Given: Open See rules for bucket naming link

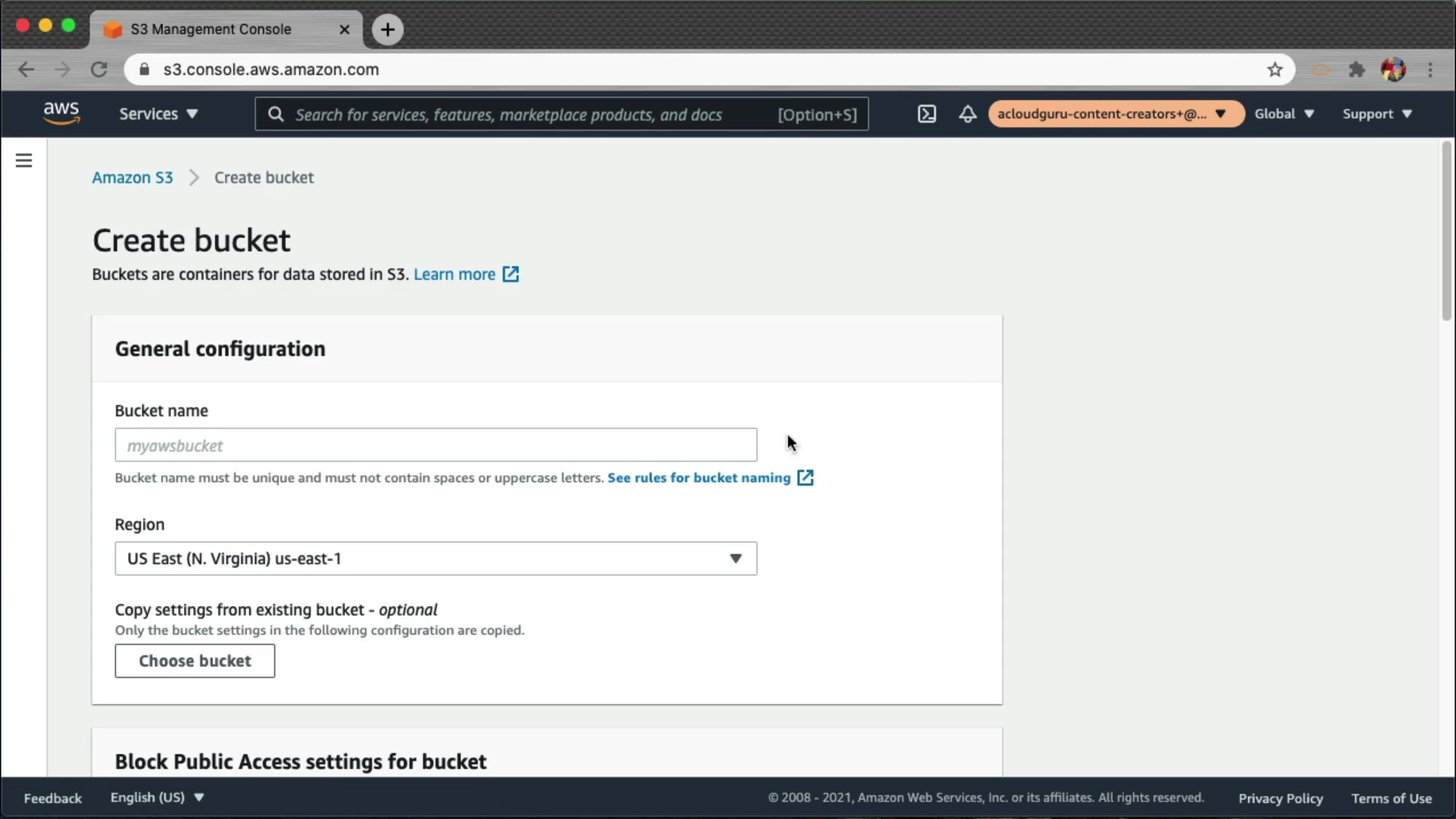Looking at the screenshot, I should [x=699, y=478].
